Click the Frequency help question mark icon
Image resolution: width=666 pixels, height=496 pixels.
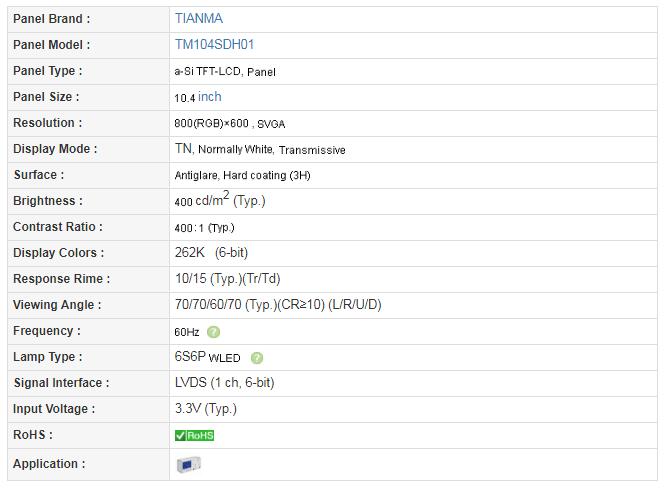pos(213,332)
